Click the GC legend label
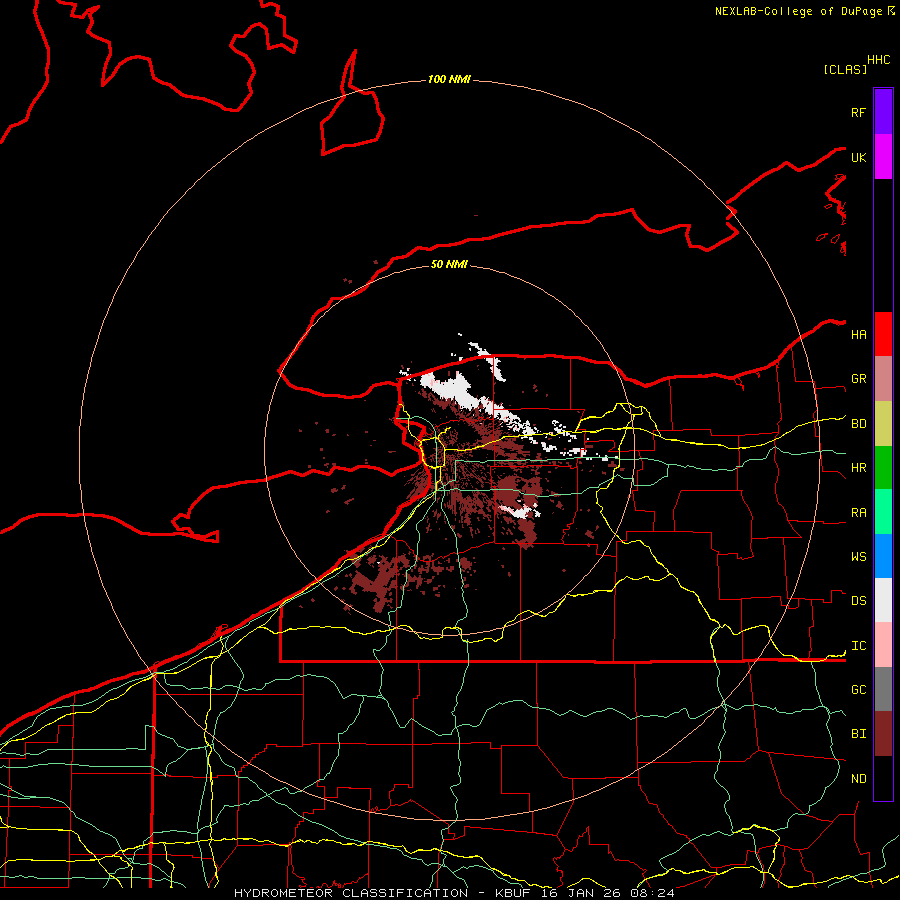900x900 pixels. pyautogui.click(x=858, y=689)
